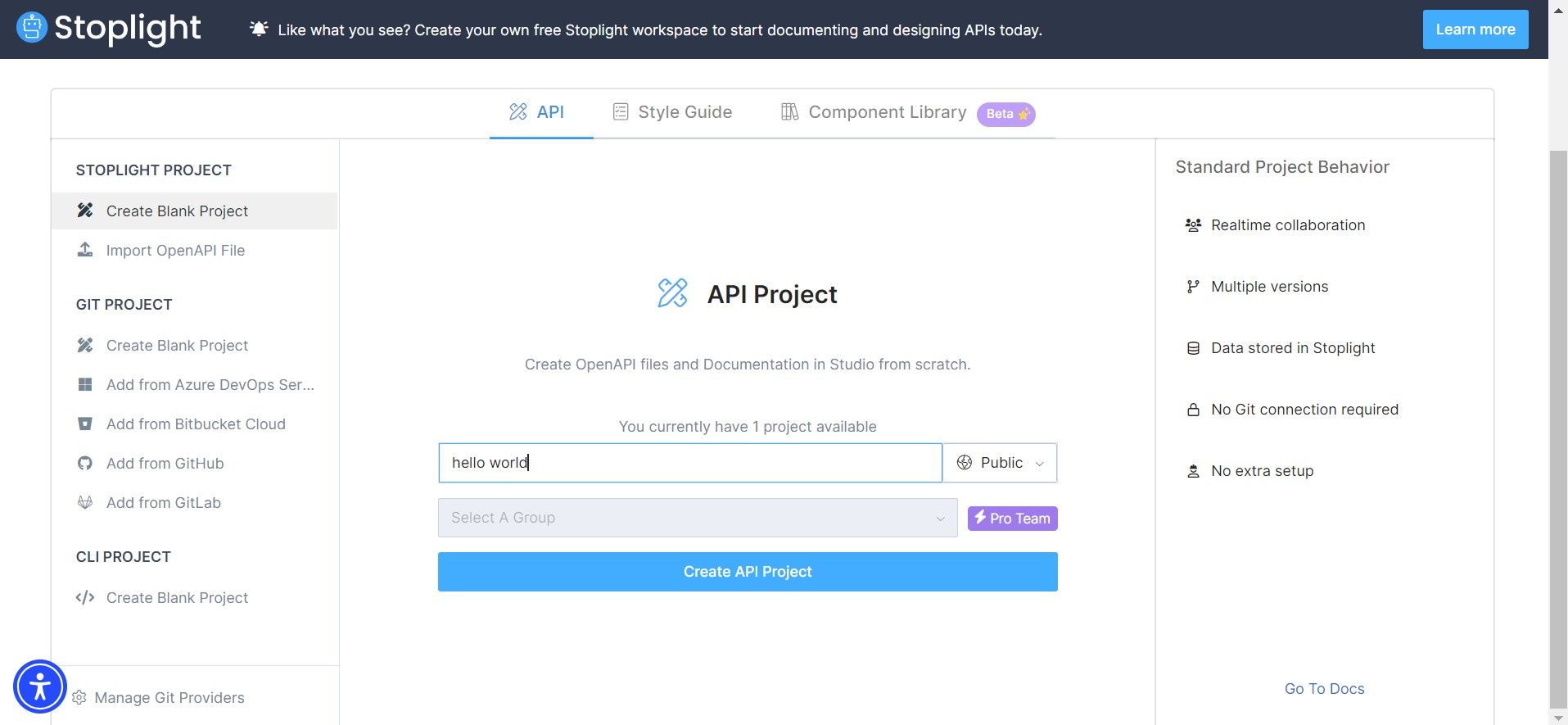1568x725 pixels.
Task: Click the Azure DevOps windows icon
Action: 85,384
